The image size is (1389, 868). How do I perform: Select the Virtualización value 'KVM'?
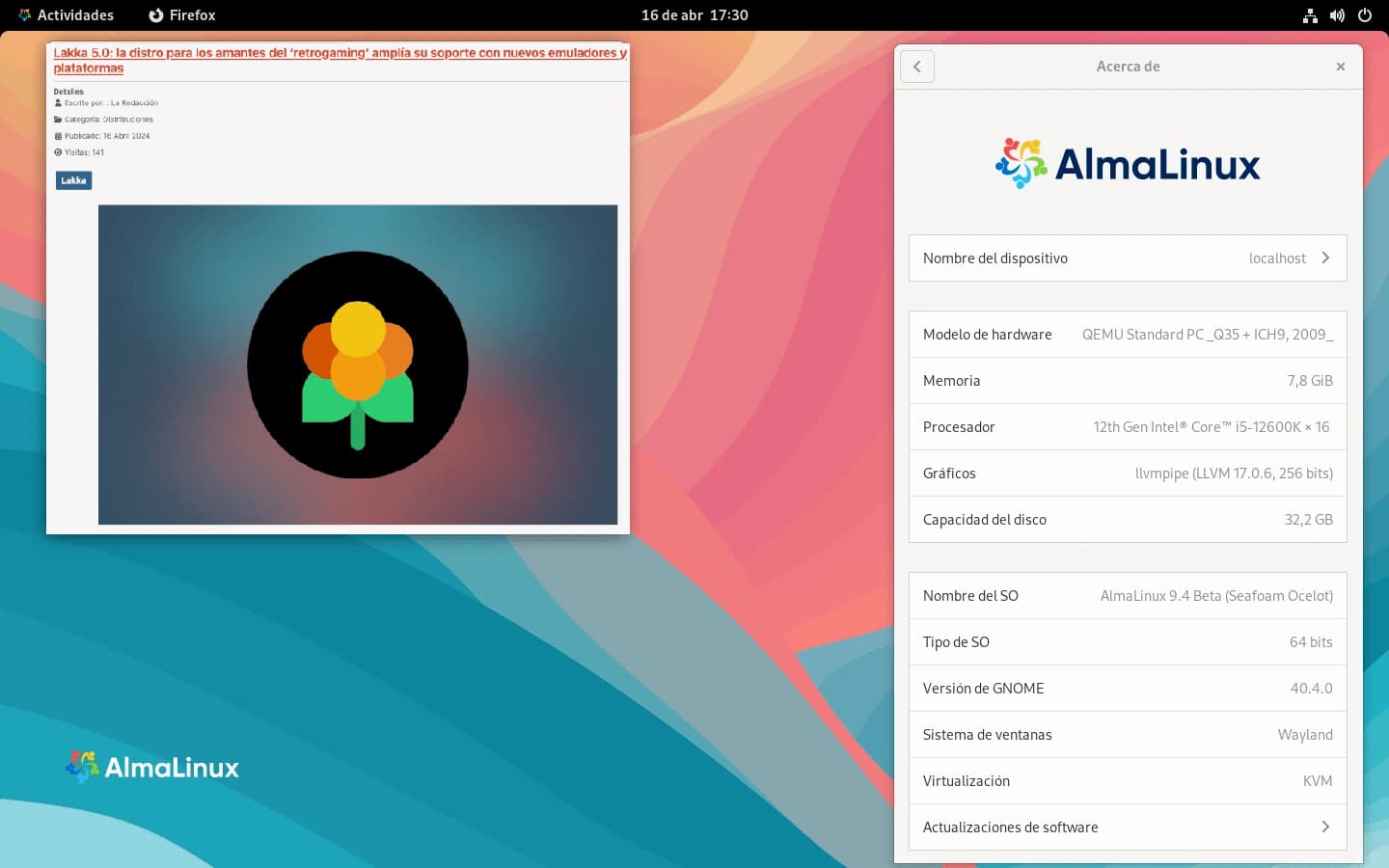pos(1318,781)
